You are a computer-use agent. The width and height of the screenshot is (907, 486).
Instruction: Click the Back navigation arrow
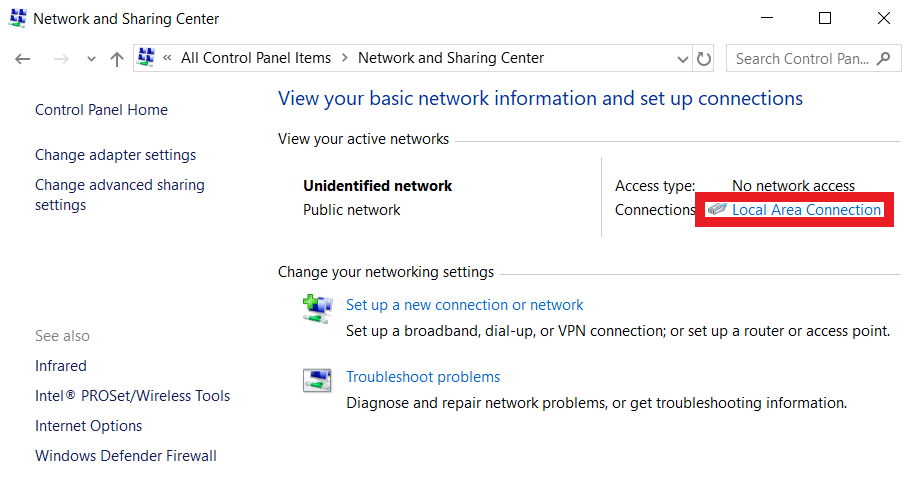(x=23, y=59)
